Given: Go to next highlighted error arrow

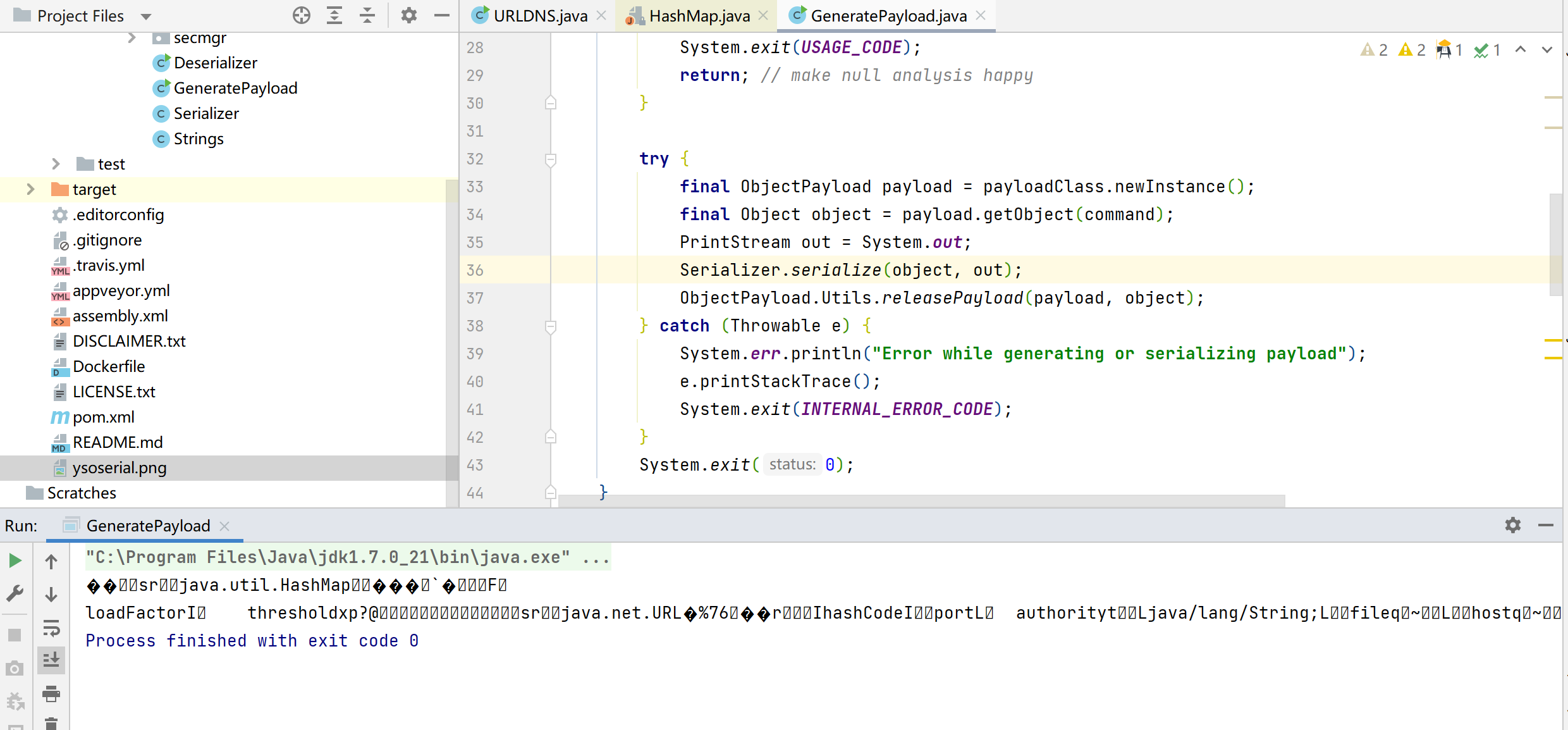Looking at the screenshot, I should coord(1547,49).
